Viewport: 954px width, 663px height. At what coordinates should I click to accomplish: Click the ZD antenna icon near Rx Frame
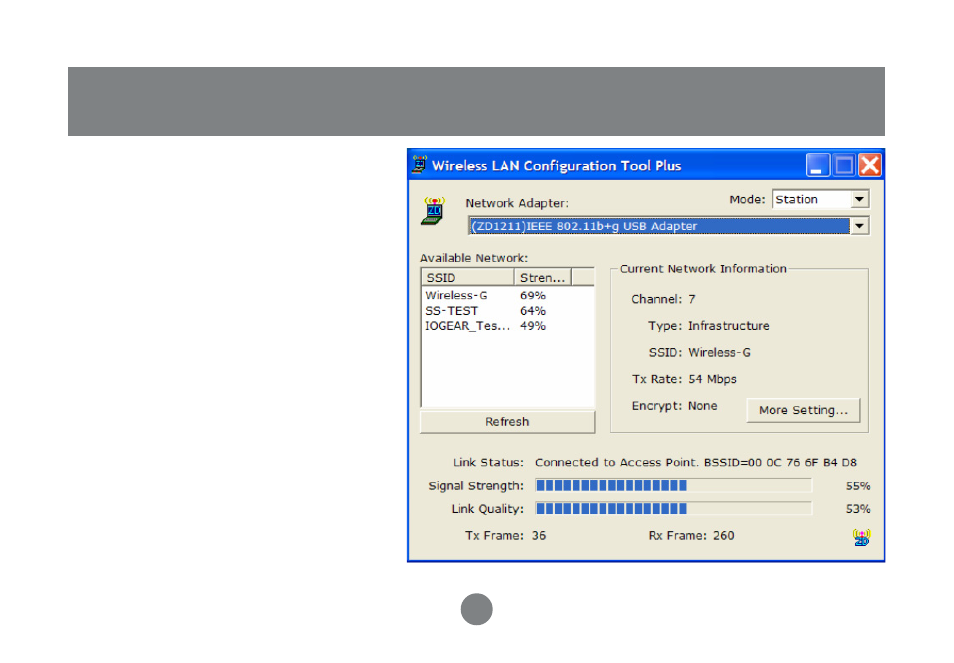(861, 537)
